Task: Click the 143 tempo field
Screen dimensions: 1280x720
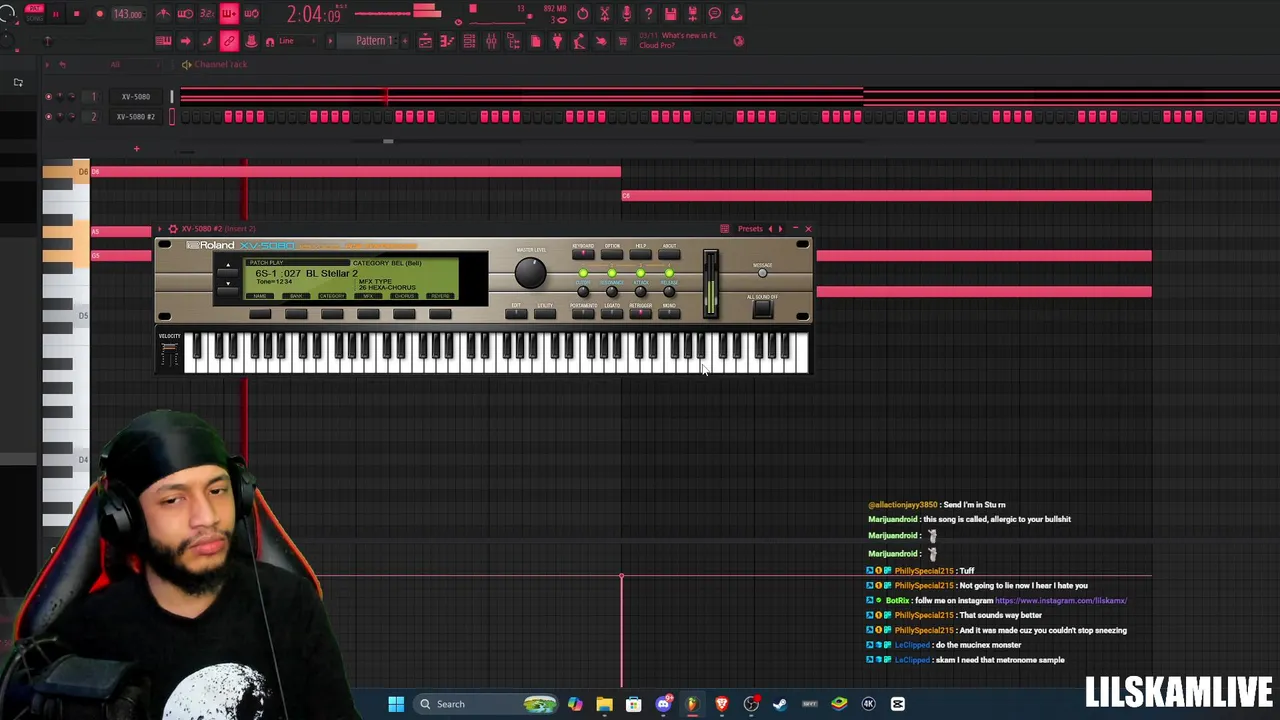Action: (128, 14)
